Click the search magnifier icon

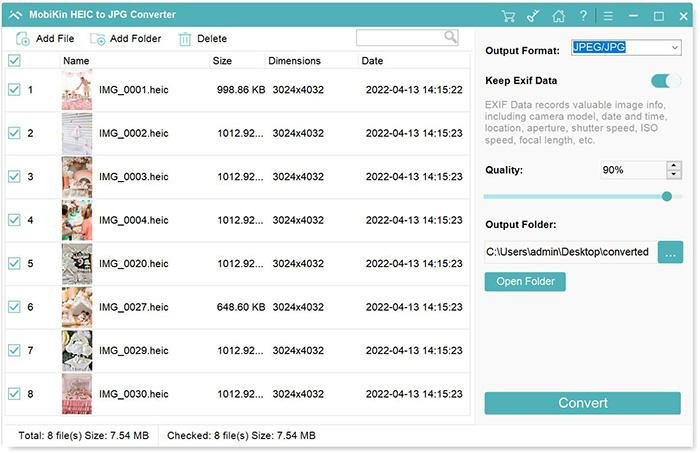click(x=451, y=37)
